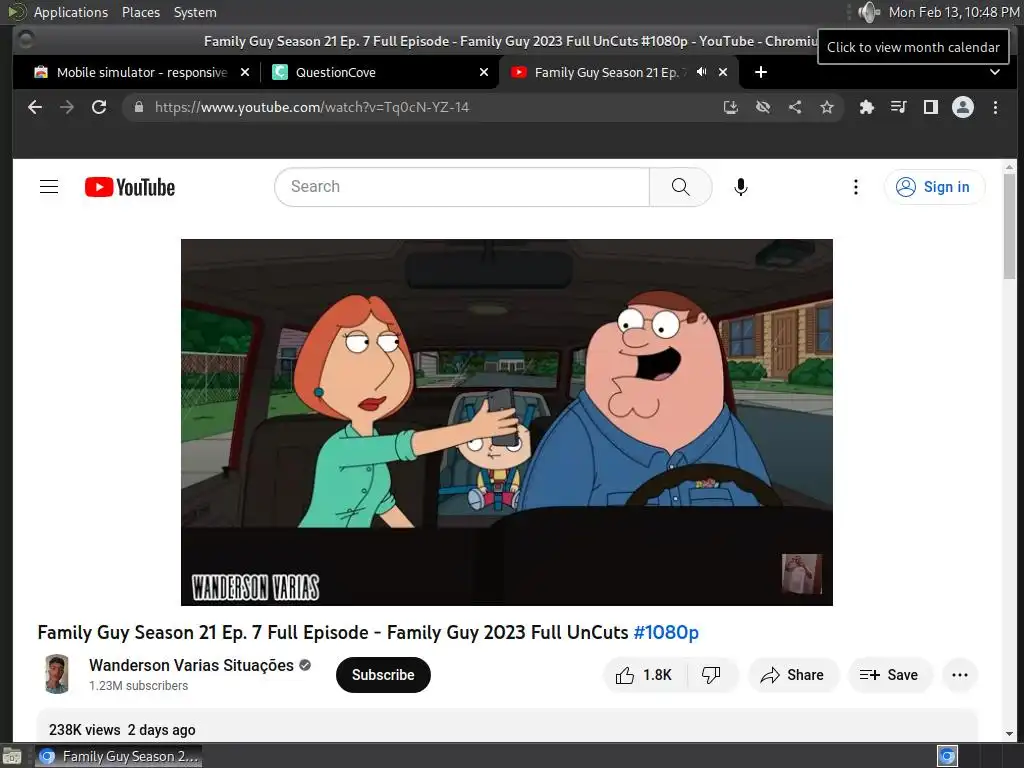Open Wanderson Varias Situações channel name
The width and height of the screenshot is (1024, 768).
coord(191,665)
